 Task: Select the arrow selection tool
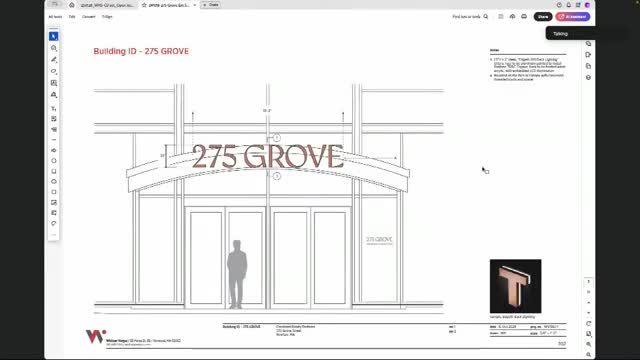[53, 36]
